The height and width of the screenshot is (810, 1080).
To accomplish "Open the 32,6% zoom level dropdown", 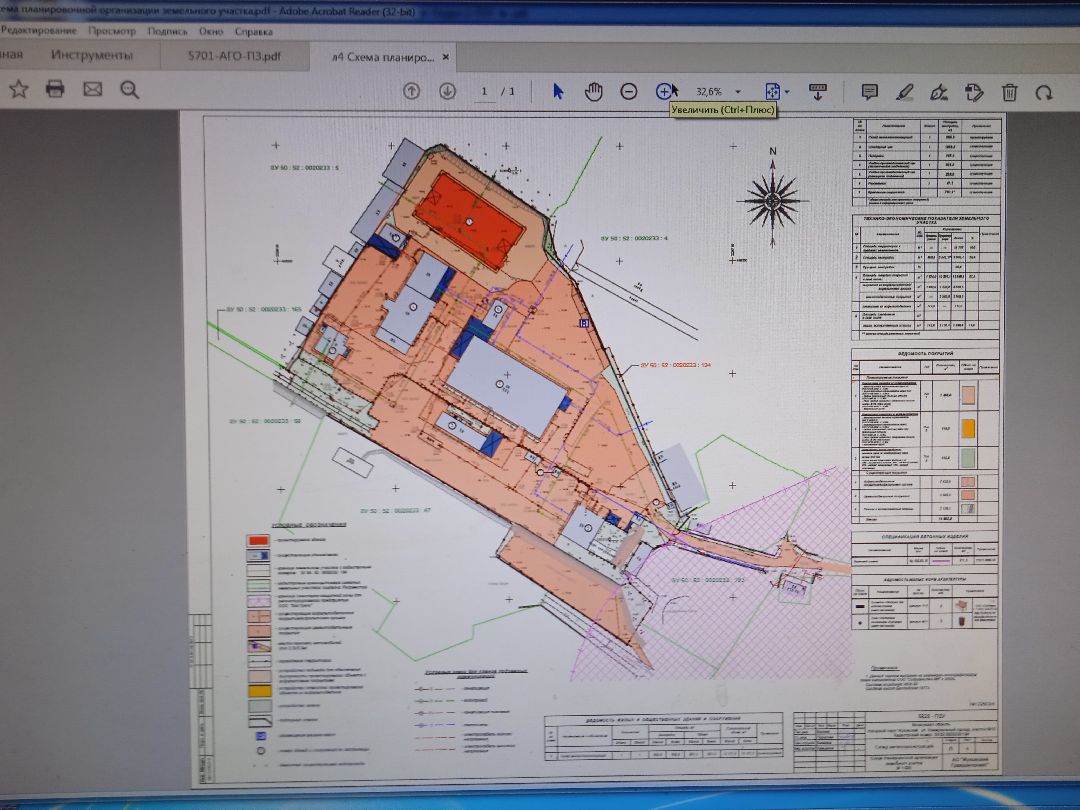I will point(738,92).
